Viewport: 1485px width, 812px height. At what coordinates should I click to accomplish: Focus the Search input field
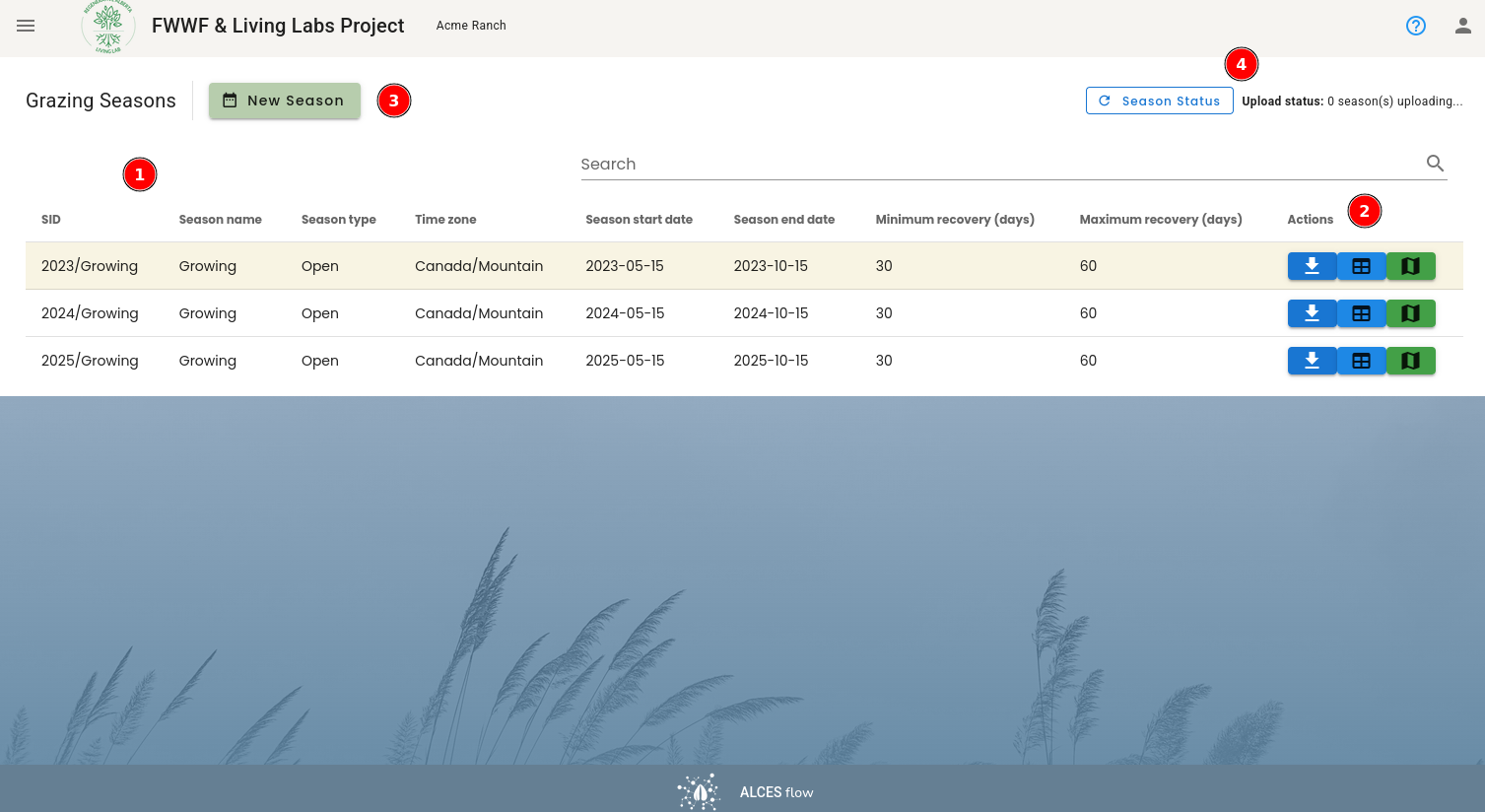1000,164
